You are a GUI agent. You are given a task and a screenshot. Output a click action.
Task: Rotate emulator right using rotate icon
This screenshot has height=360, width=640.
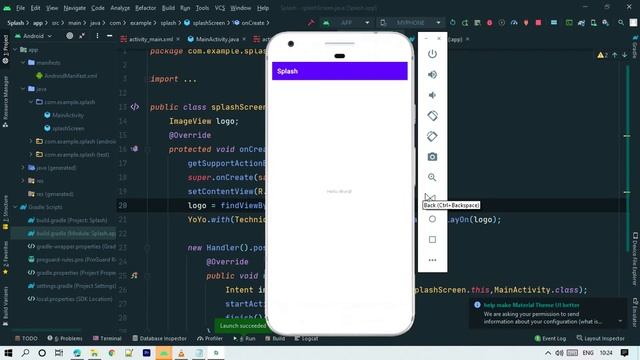432,136
